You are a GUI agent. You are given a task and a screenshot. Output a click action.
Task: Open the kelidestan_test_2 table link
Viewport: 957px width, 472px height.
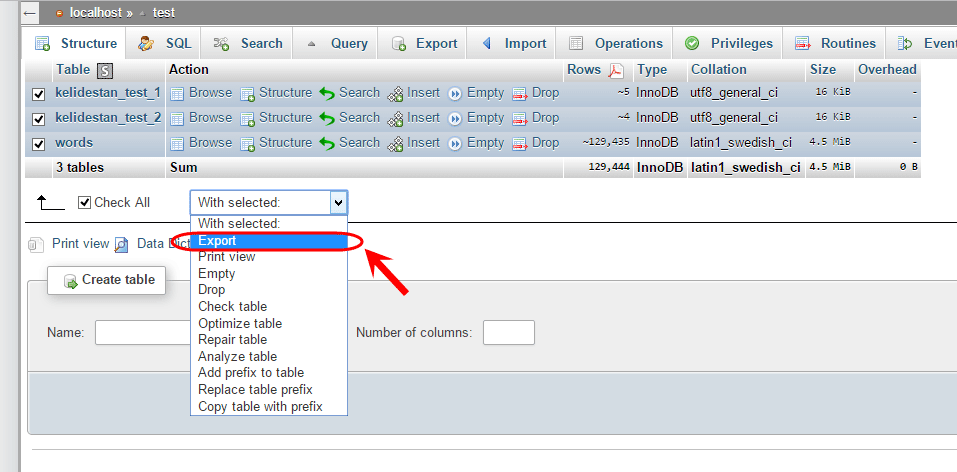tap(108, 118)
